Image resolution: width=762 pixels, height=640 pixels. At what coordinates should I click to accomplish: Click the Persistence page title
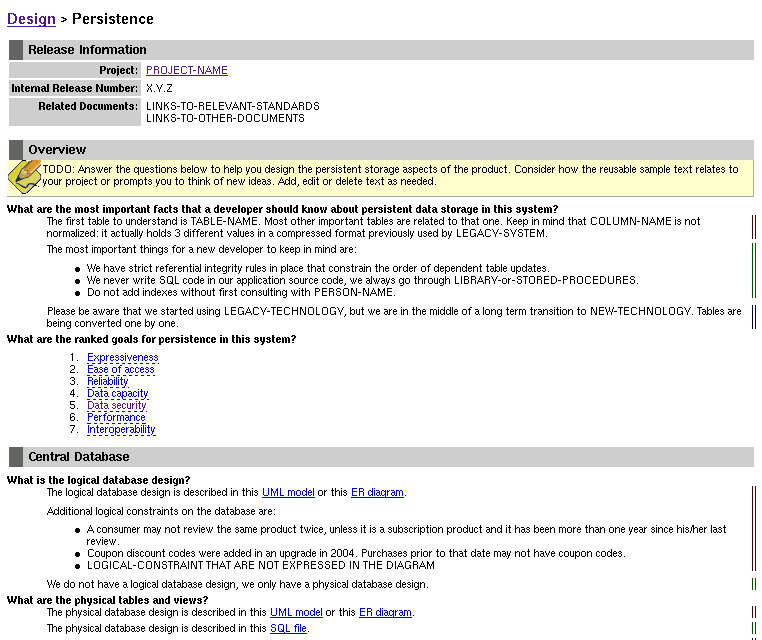pyautogui.click(x=113, y=19)
